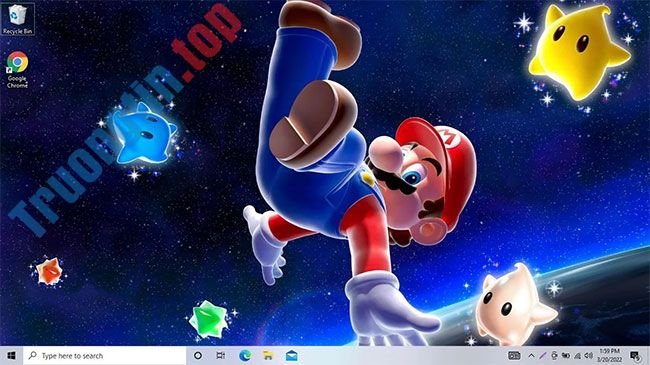650x365 pixels.
Task: Open the volume speaker control
Action: 589,355
